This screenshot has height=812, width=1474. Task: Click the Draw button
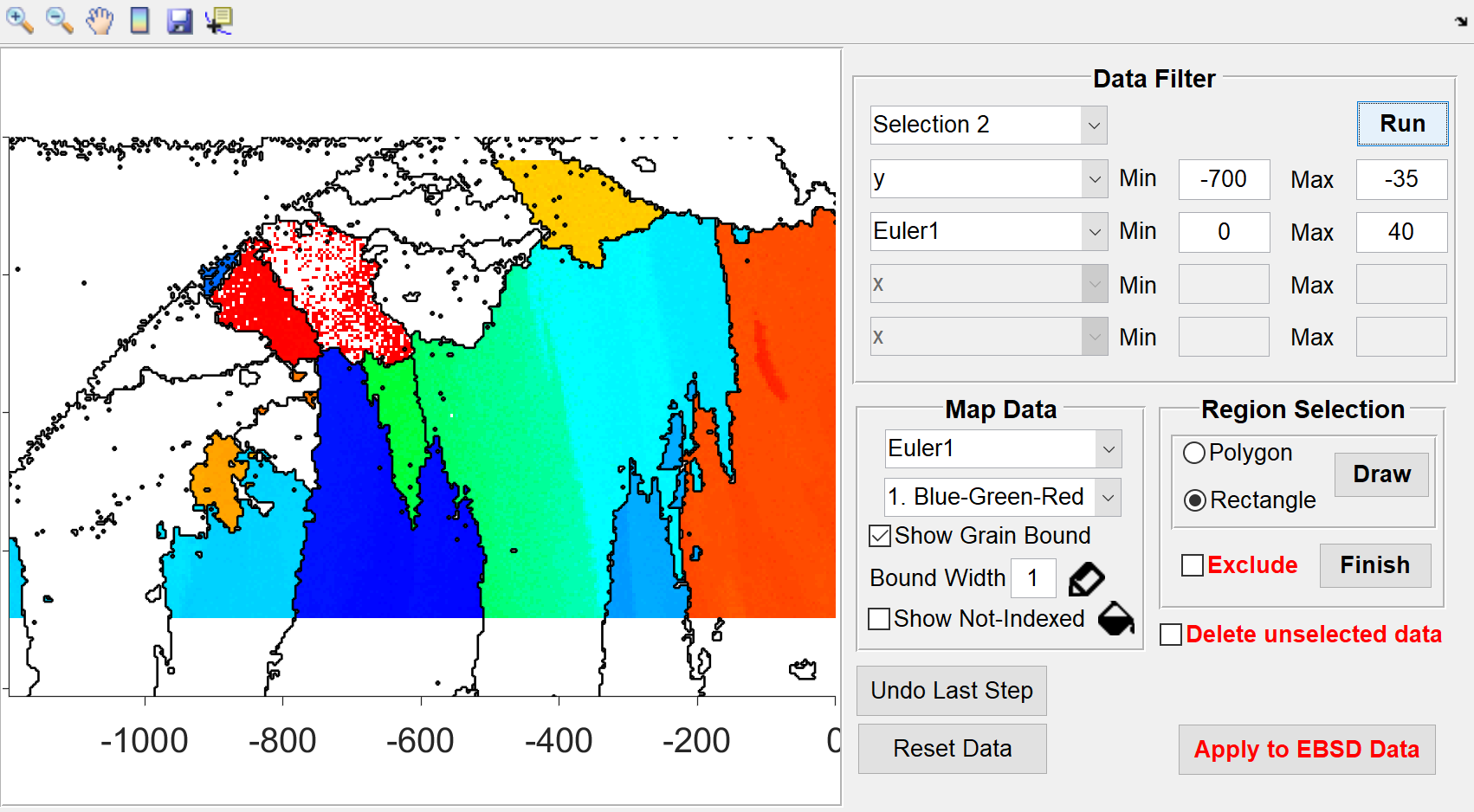click(1381, 474)
